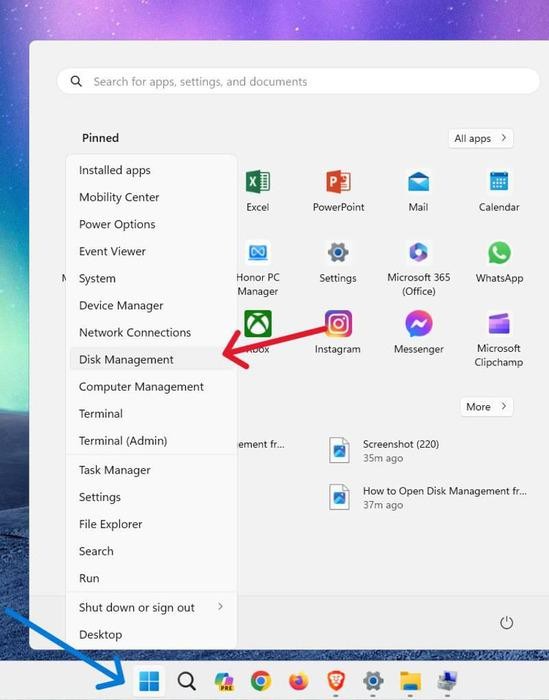Click the Start menu search field
Viewport: 549px width, 700px height.
pyautogui.click(x=298, y=81)
